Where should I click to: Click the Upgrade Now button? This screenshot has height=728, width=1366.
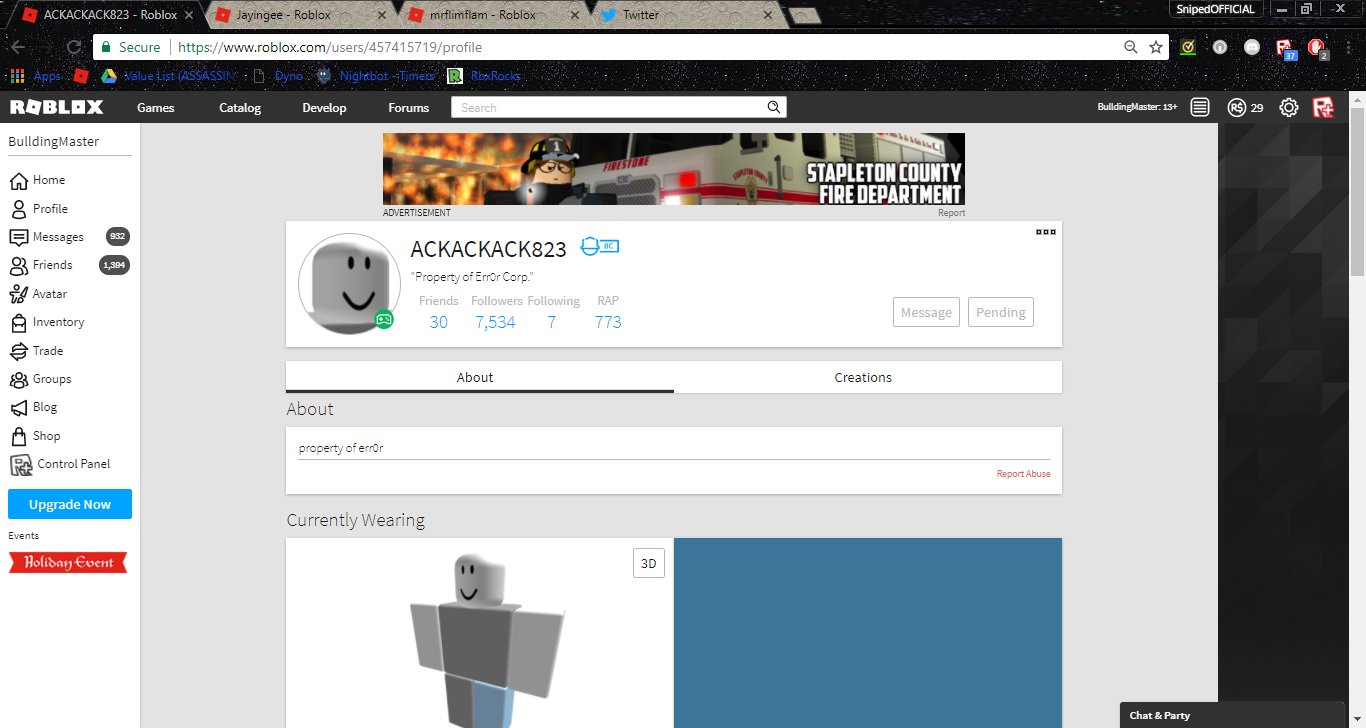tap(70, 504)
